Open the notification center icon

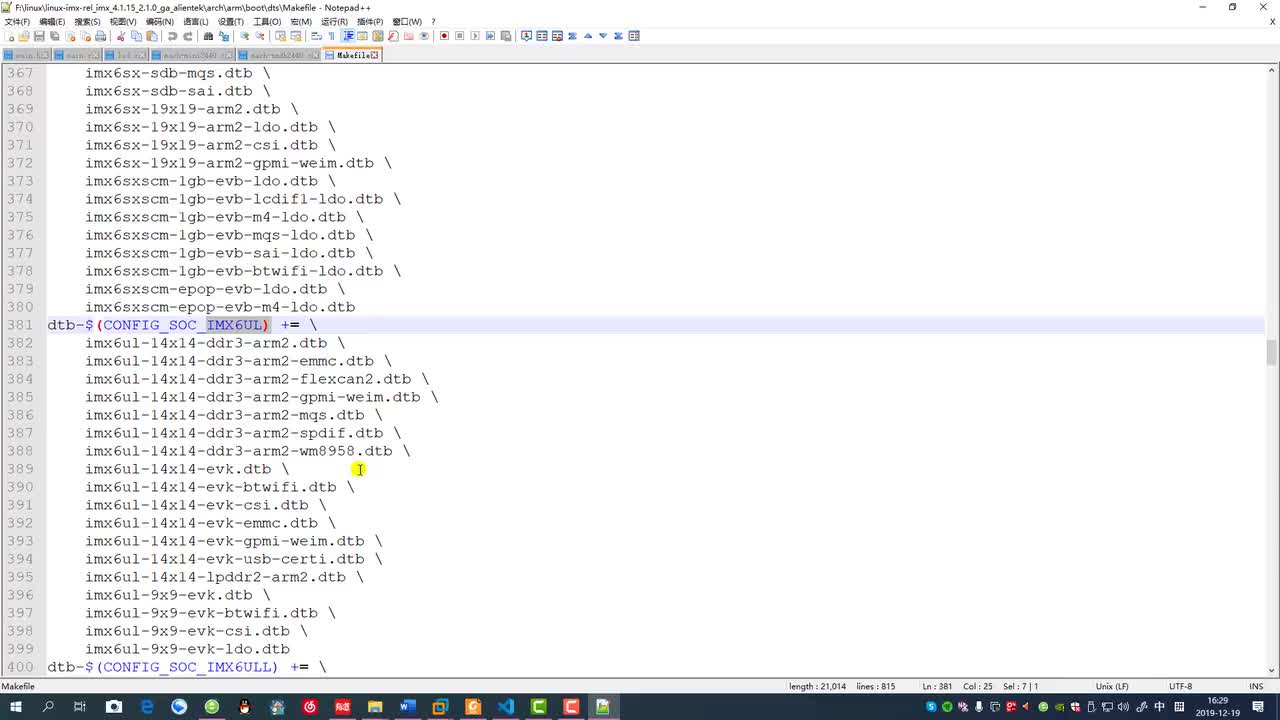point(1258,707)
